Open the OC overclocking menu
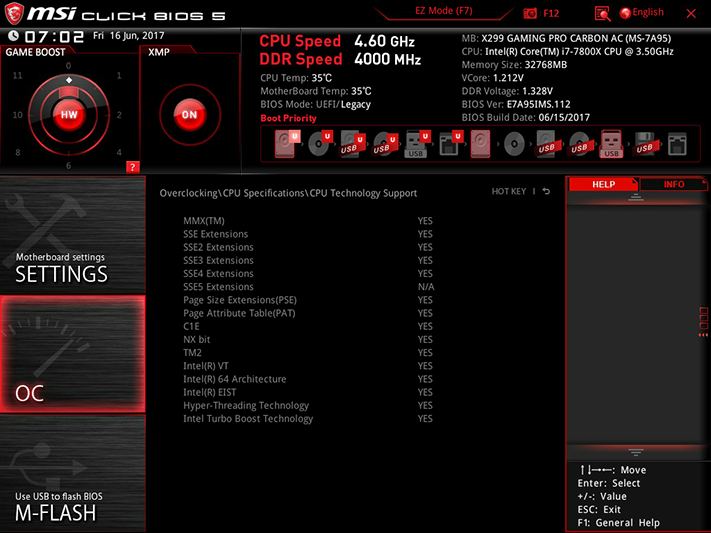 tap(73, 354)
